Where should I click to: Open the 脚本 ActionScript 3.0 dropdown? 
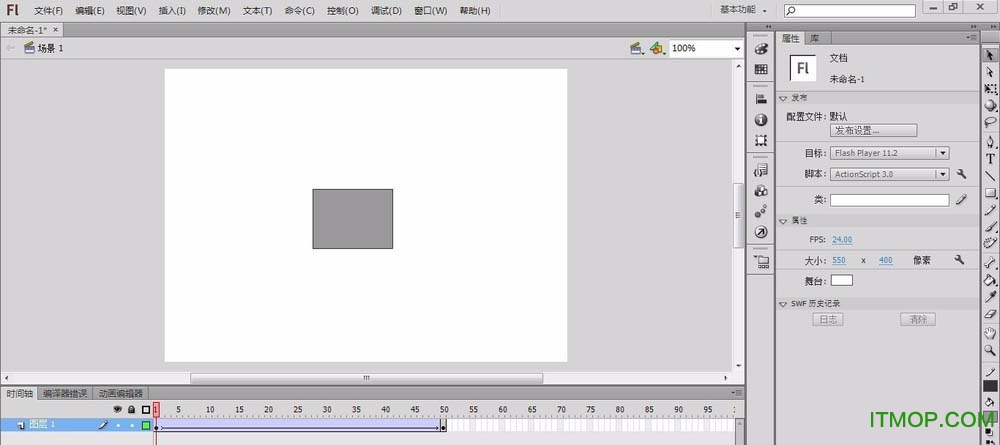pos(889,174)
